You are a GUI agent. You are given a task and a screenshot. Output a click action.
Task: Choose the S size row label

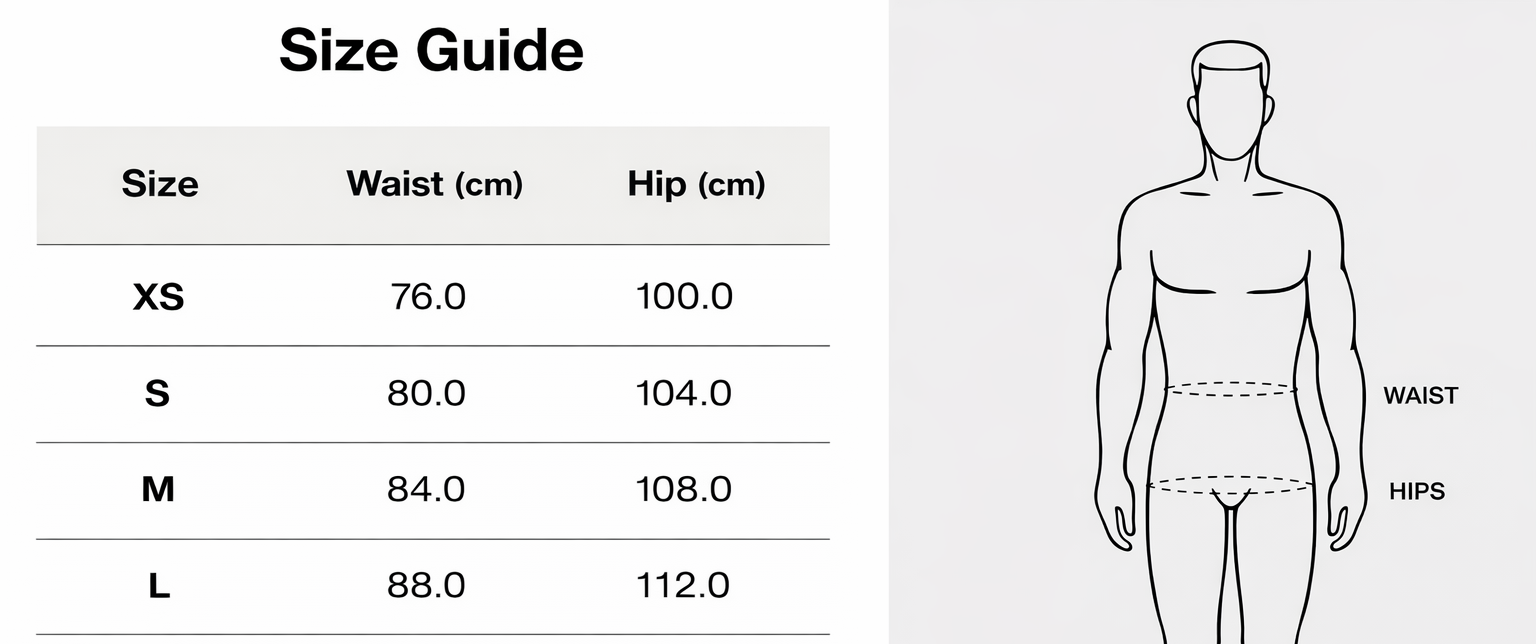click(157, 394)
